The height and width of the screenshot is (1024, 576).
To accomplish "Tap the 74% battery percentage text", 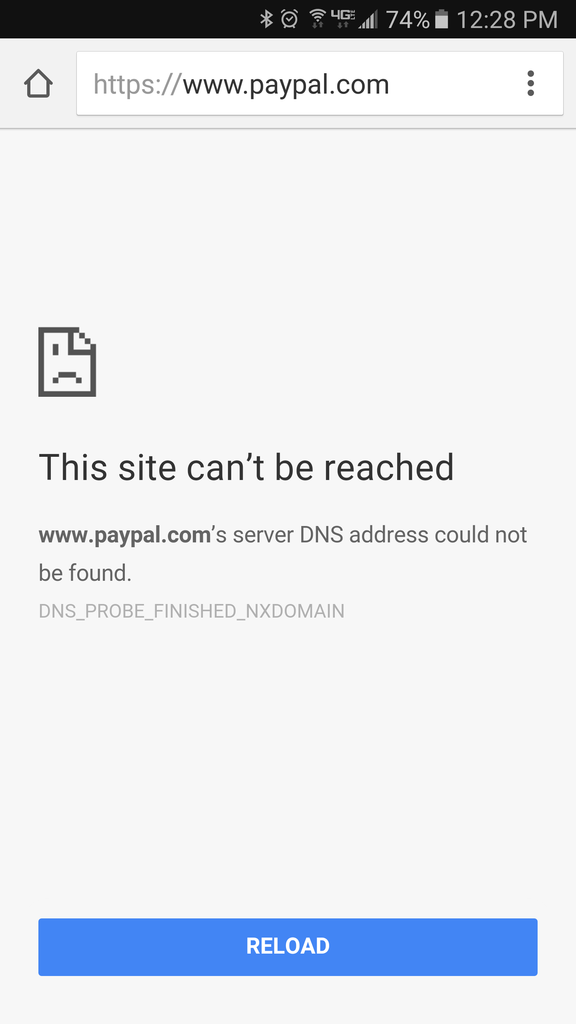I will [x=408, y=20].
